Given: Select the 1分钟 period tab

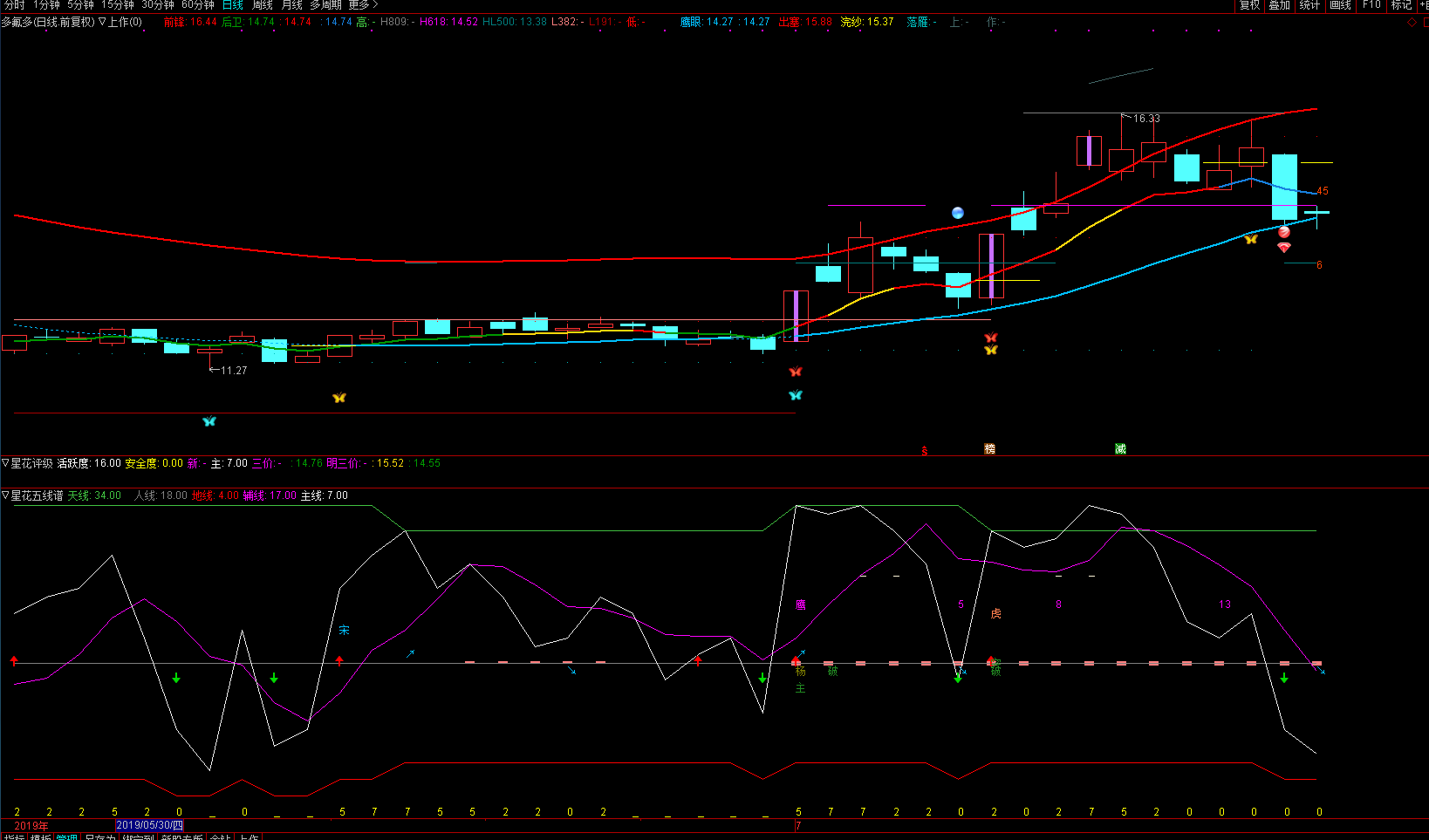Looking at the screenshot, I should [46, 5].
